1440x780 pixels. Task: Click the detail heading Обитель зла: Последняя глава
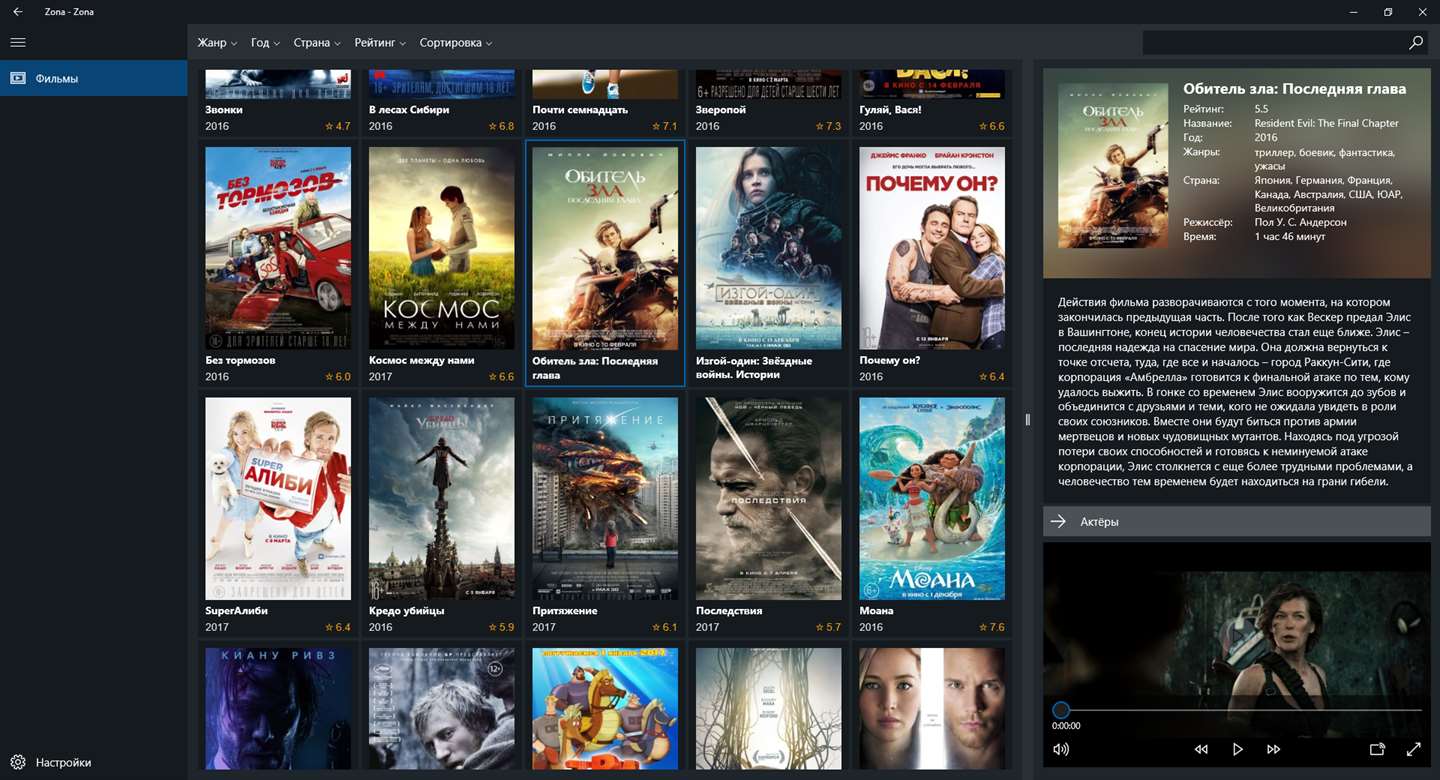(1294, 89)
